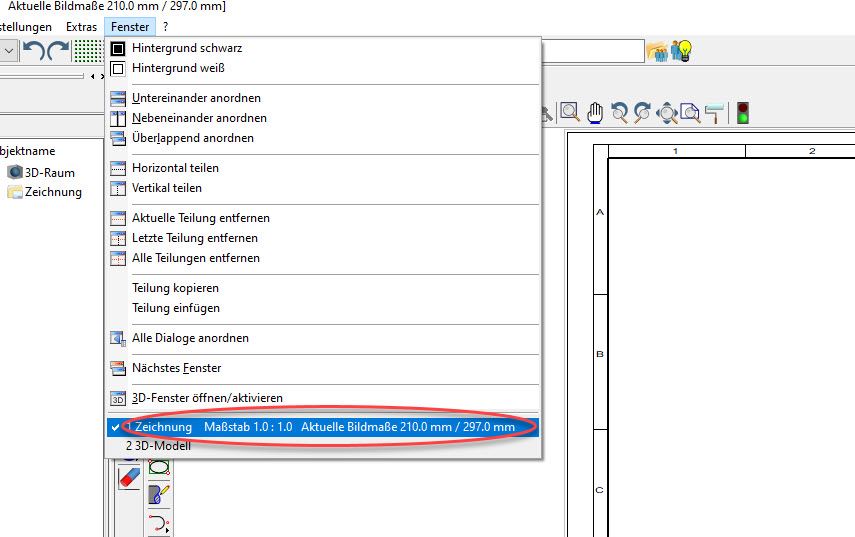Click the zoom to page icon
The image size is (855, 537).
coord(690,113)
